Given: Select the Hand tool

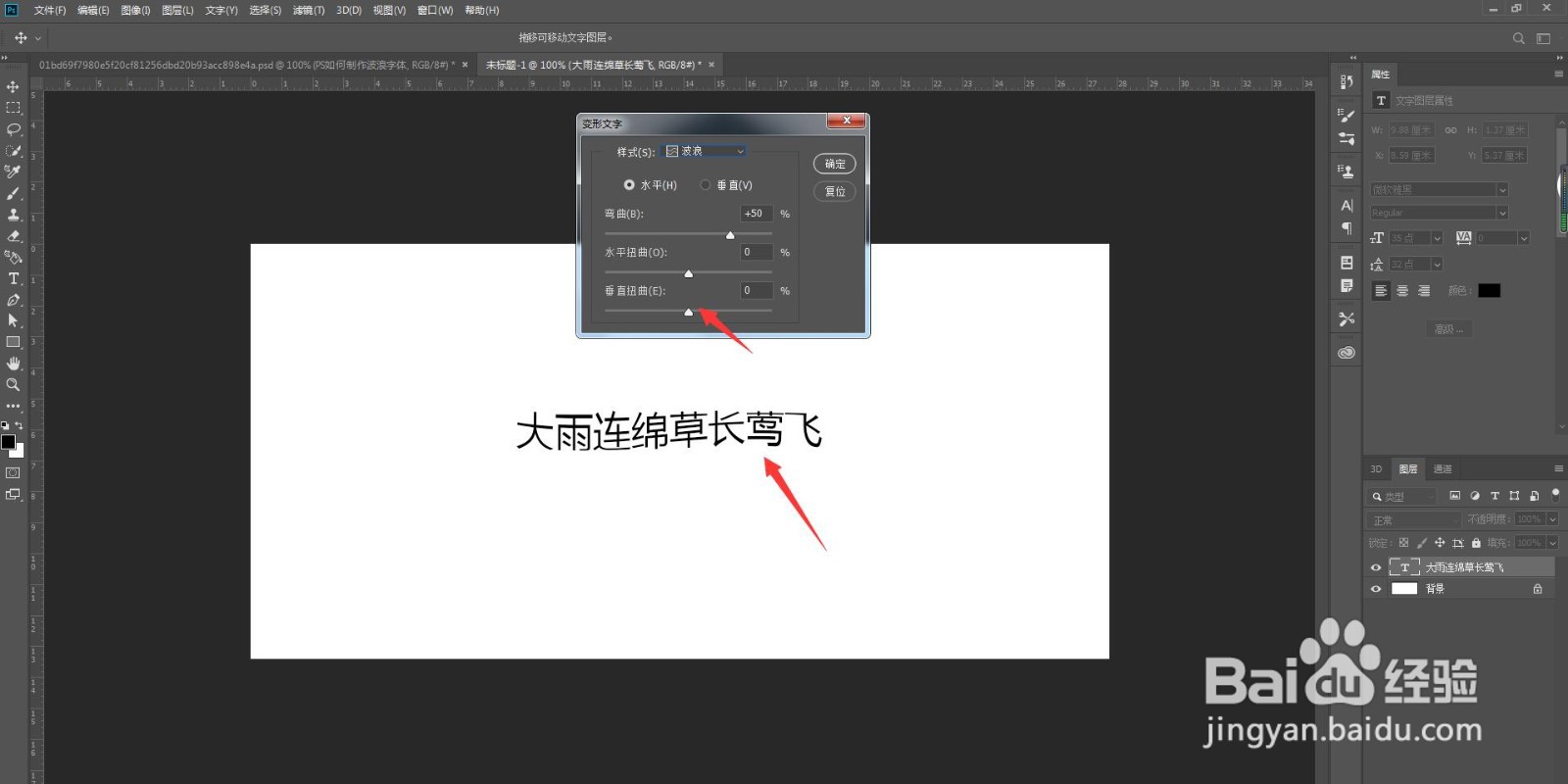Looking at the screenshot, I should coord(13,364).
